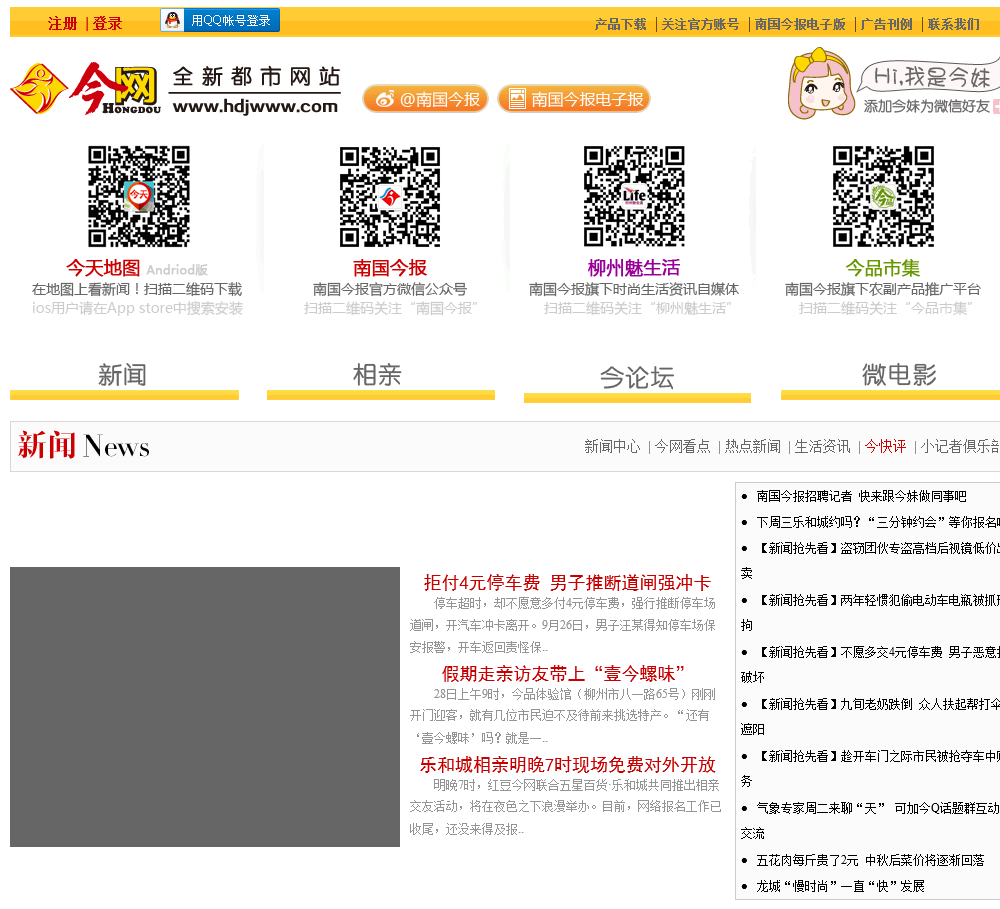Open the Weibo @南国今报 button
This screenshot has height=909, width=1000.
pos(425,99)
